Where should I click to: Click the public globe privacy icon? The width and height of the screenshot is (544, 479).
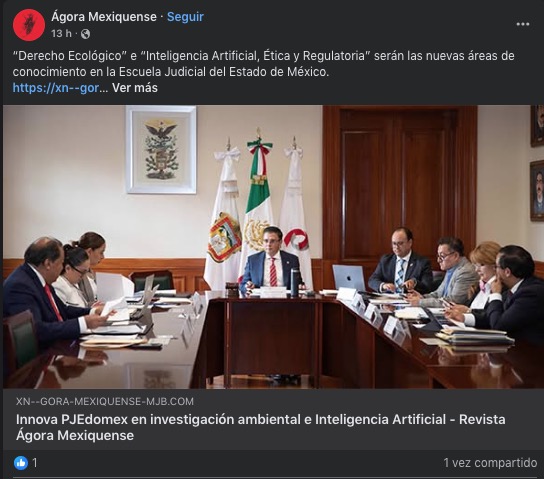pyautogui.click(x=85, y=34)
